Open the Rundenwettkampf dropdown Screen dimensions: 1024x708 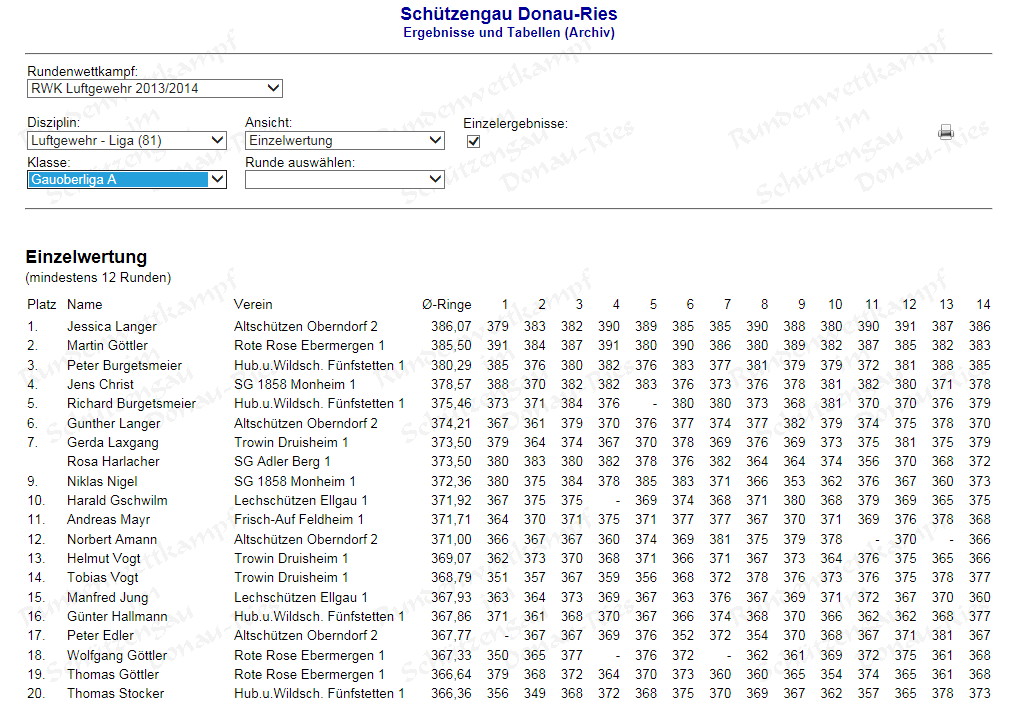click(155, 88)
